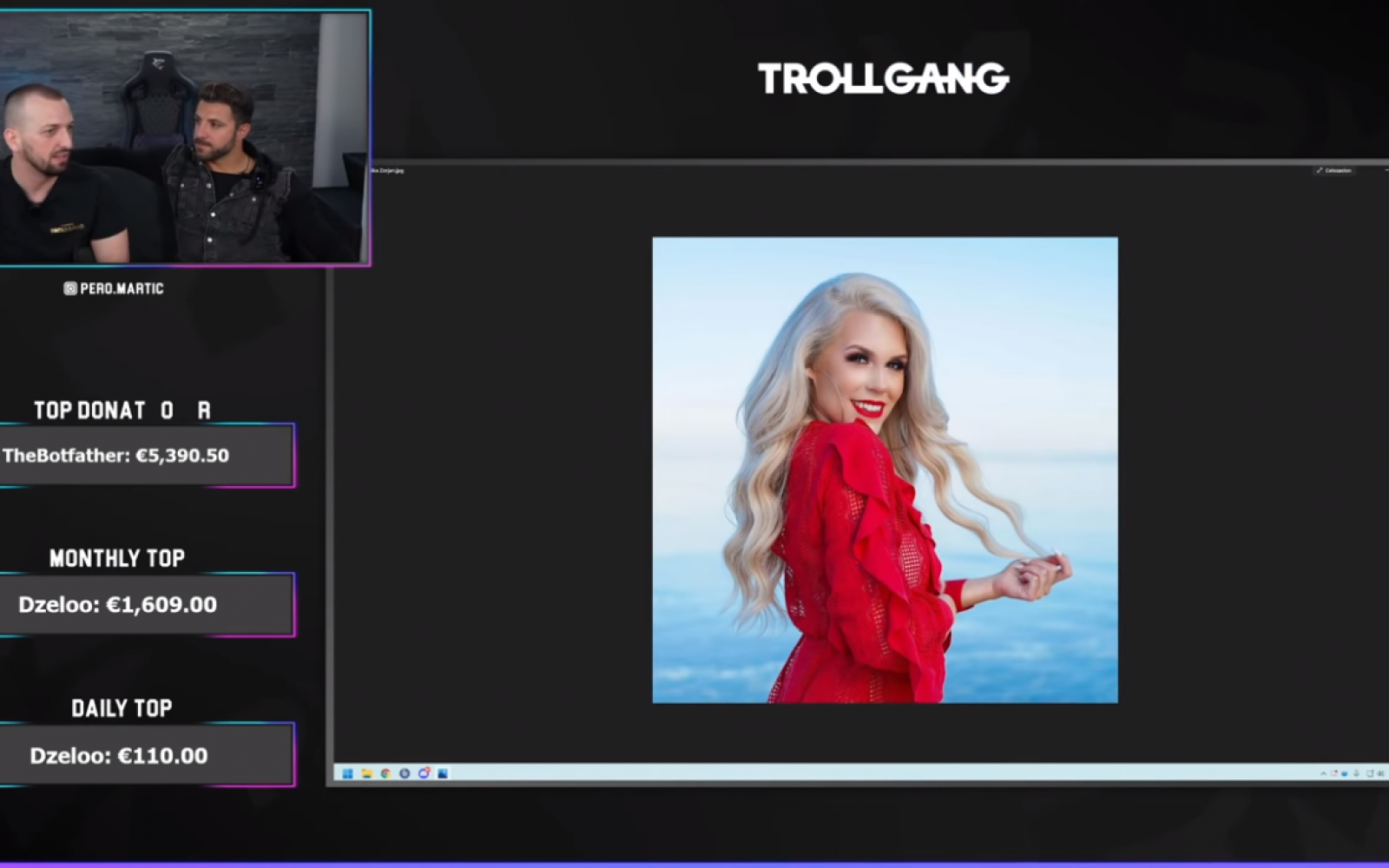Click the colorful round fifth taskbar icon

pyautogui.click(x=424, y=773)
